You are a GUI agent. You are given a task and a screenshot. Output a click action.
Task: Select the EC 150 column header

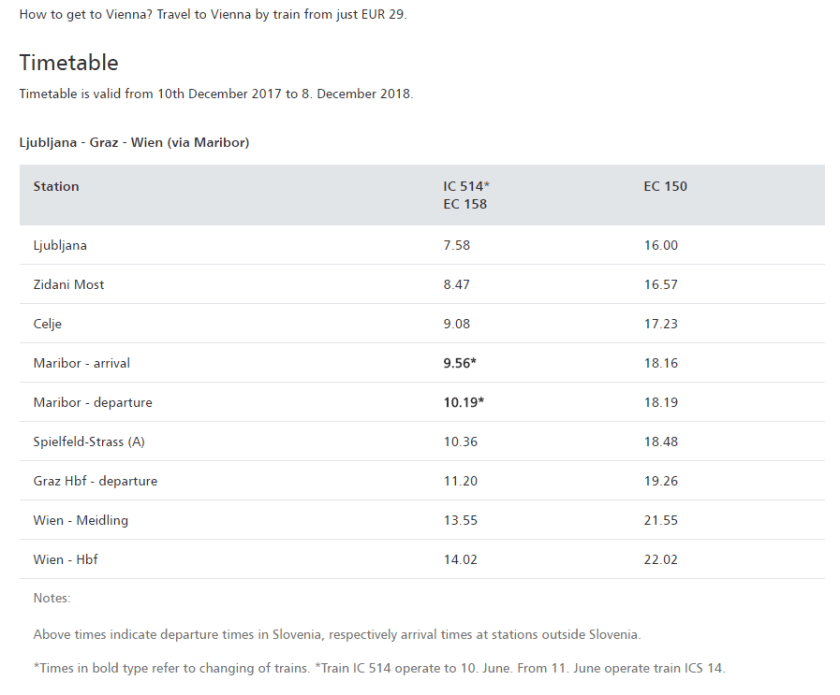tap(665, 186)
